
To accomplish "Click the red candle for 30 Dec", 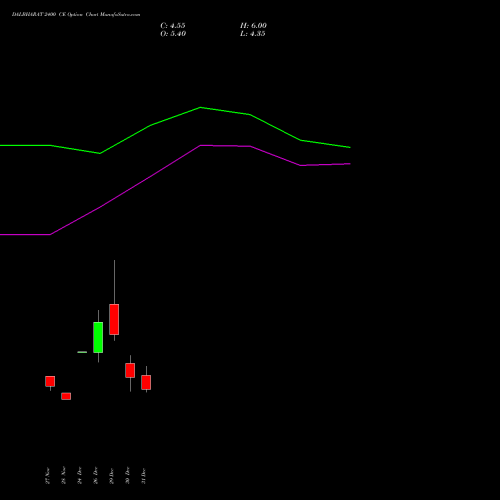I will click(130, 370).
